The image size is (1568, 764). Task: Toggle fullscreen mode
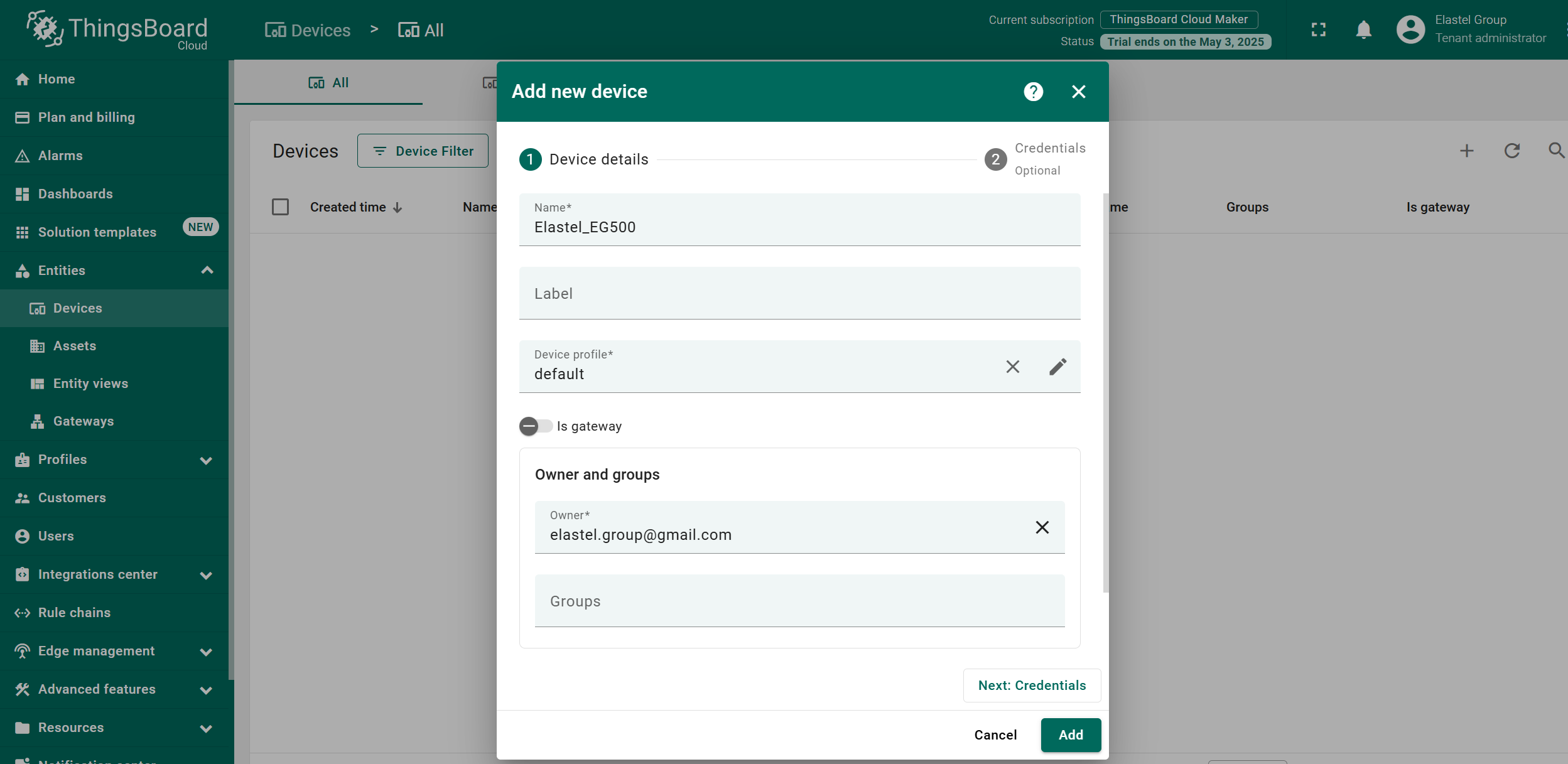click(x=1319, y=30)
